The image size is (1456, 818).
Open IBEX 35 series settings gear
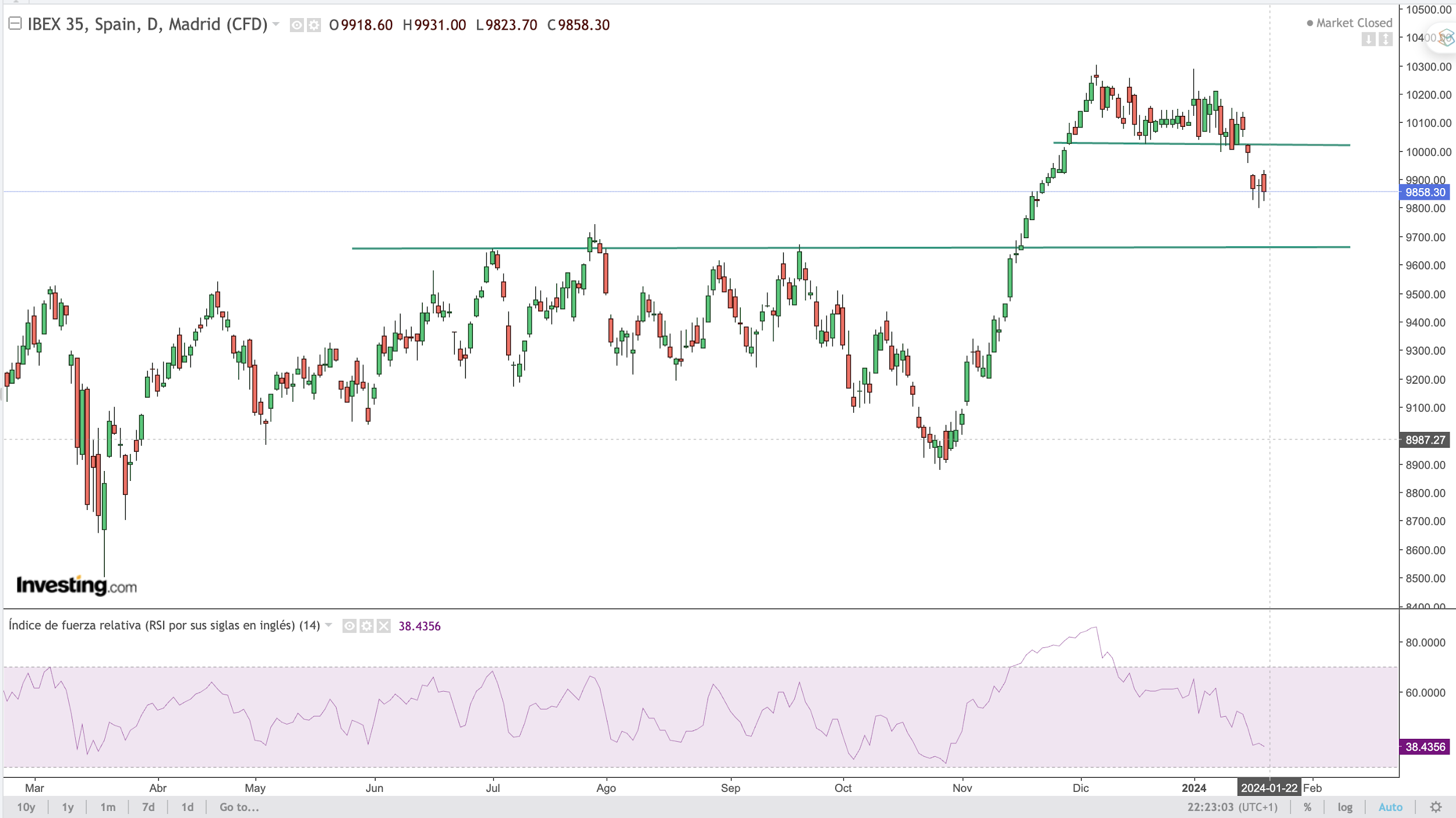click(314, 25)
